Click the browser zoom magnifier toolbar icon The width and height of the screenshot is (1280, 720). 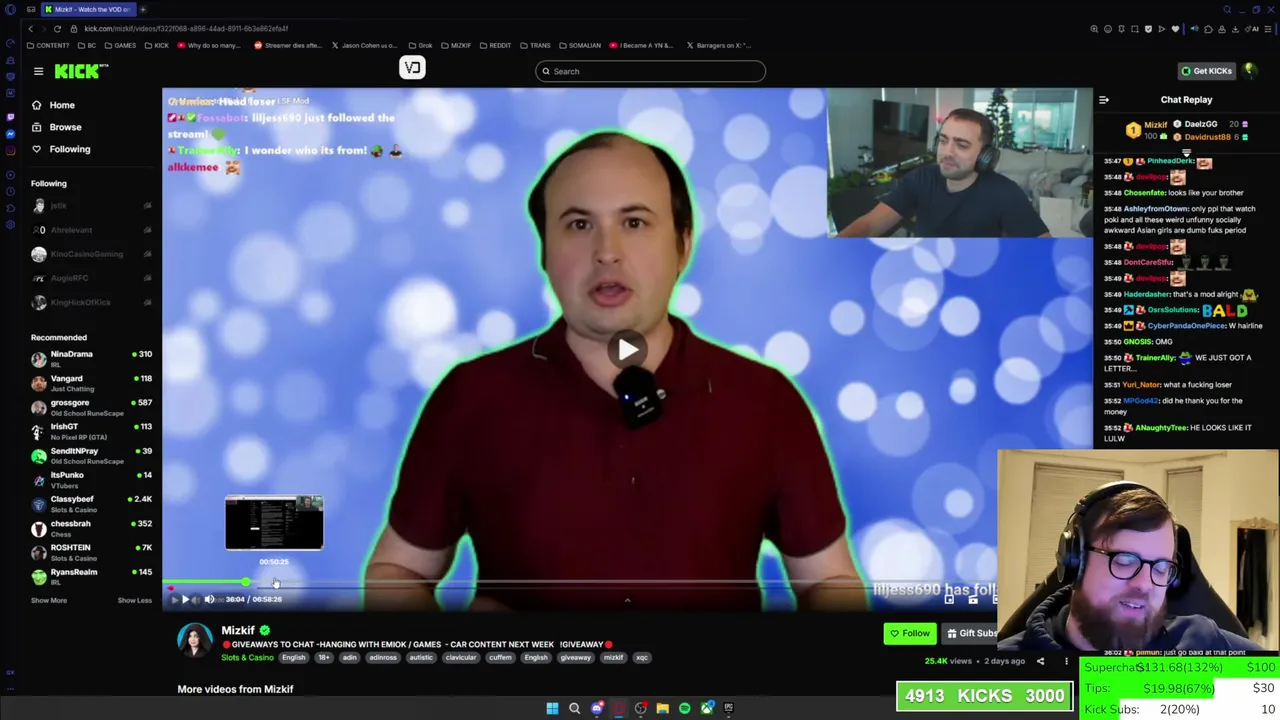coord(1094,29)
